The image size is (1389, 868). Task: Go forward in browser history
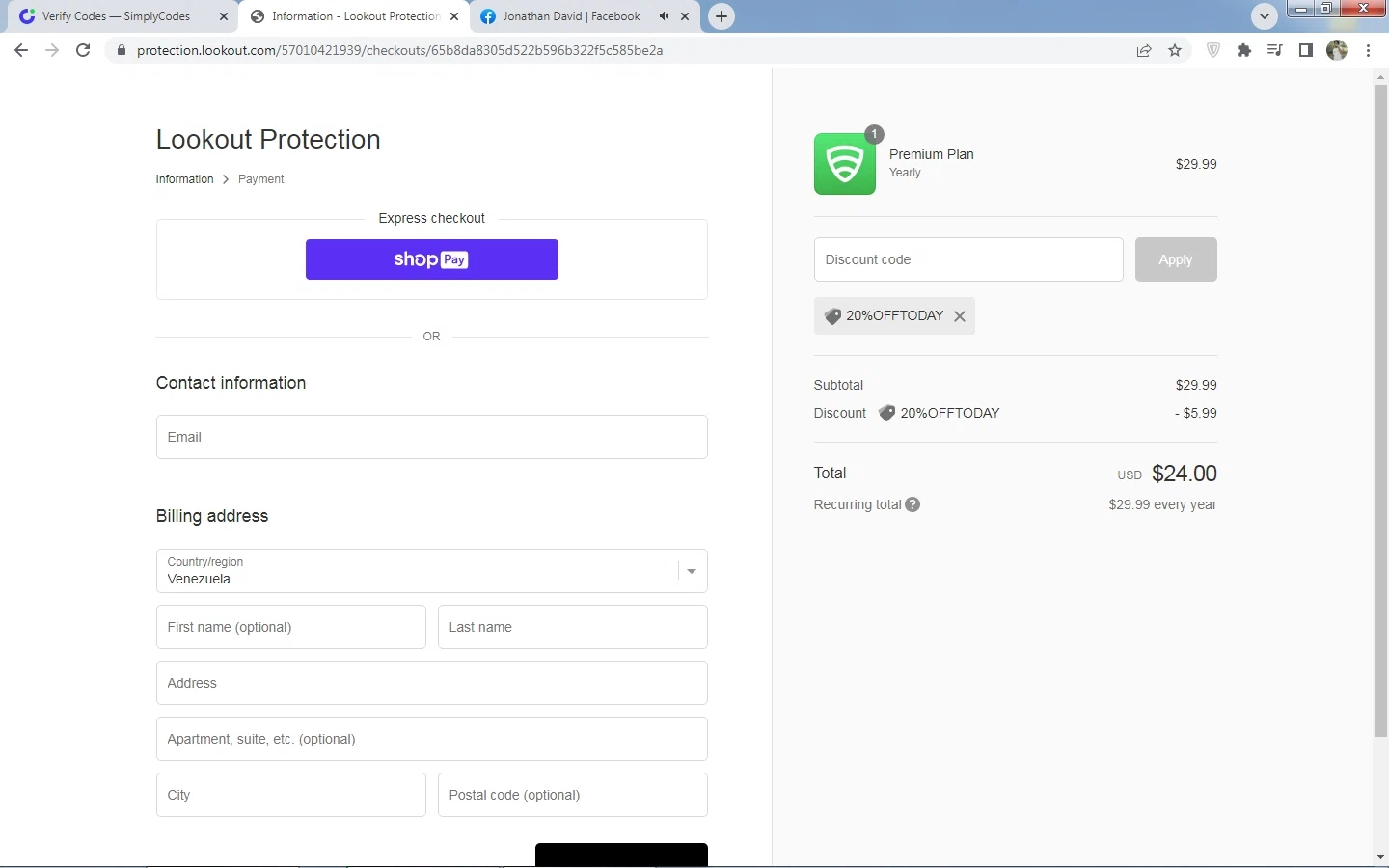[52, 50]
